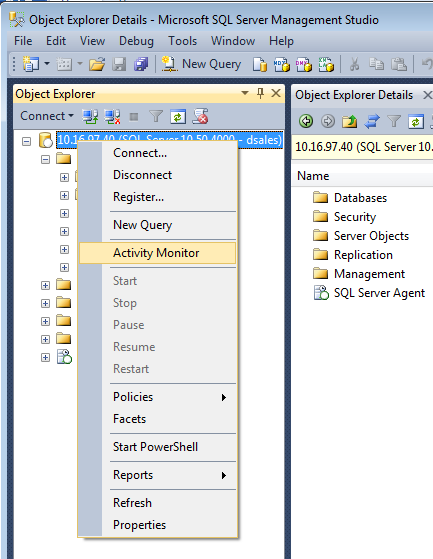Click the Synchronize arrows icon in Details pane
433x559 pixels.
(x=372, y=121)
